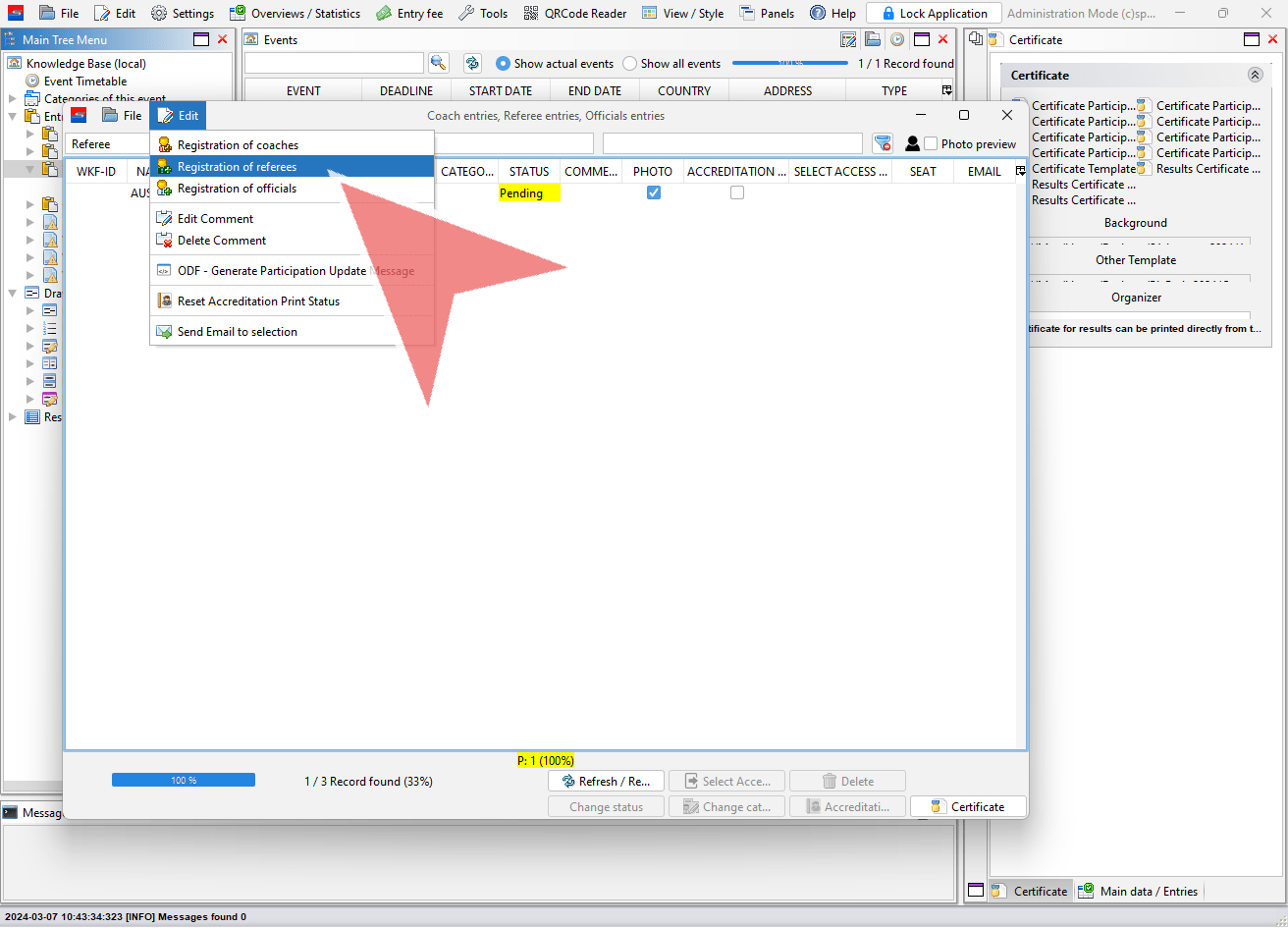Collapse the Certificate section with chevron
The height and width of the screenshot is (928, 1288).
(x=1255, y=75)
